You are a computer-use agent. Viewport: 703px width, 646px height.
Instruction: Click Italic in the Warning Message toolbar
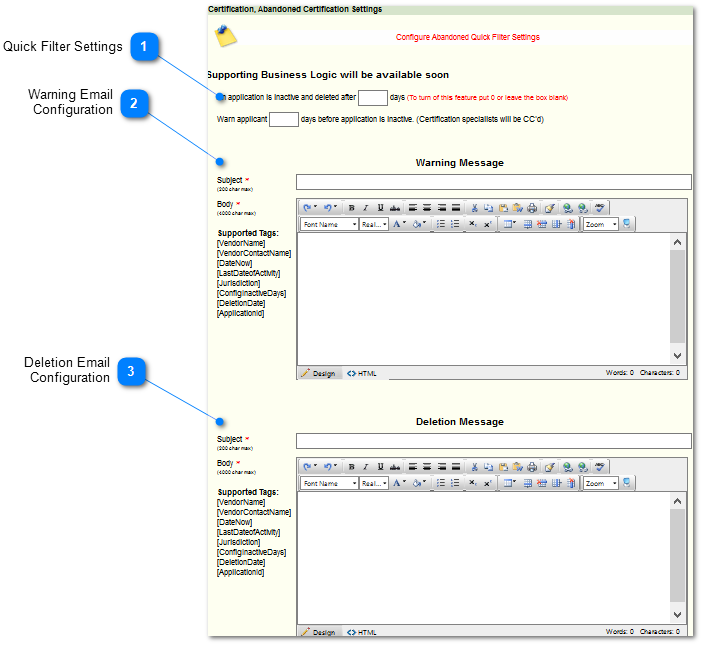(x=366, y=208)
